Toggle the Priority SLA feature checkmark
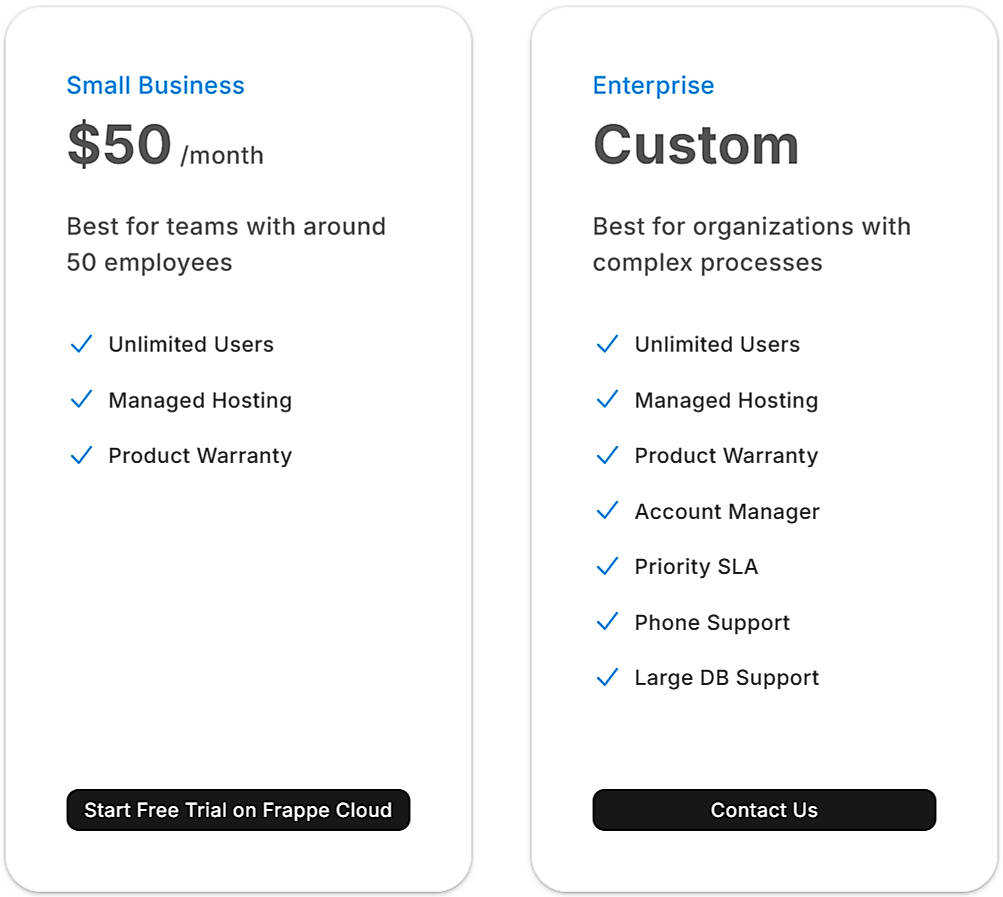 [608, 566]
